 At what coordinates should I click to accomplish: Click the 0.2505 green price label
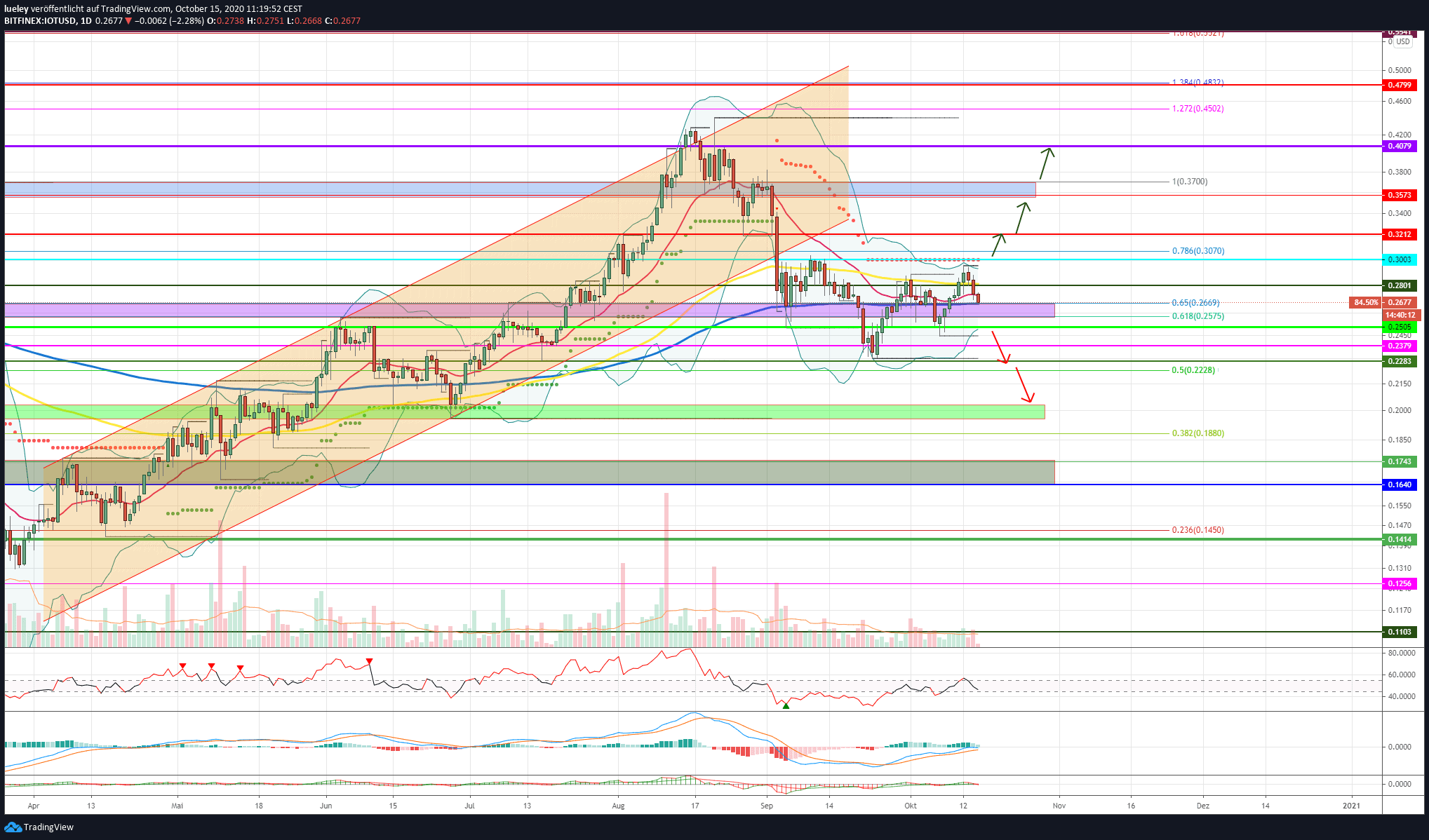pos(1399,327)
